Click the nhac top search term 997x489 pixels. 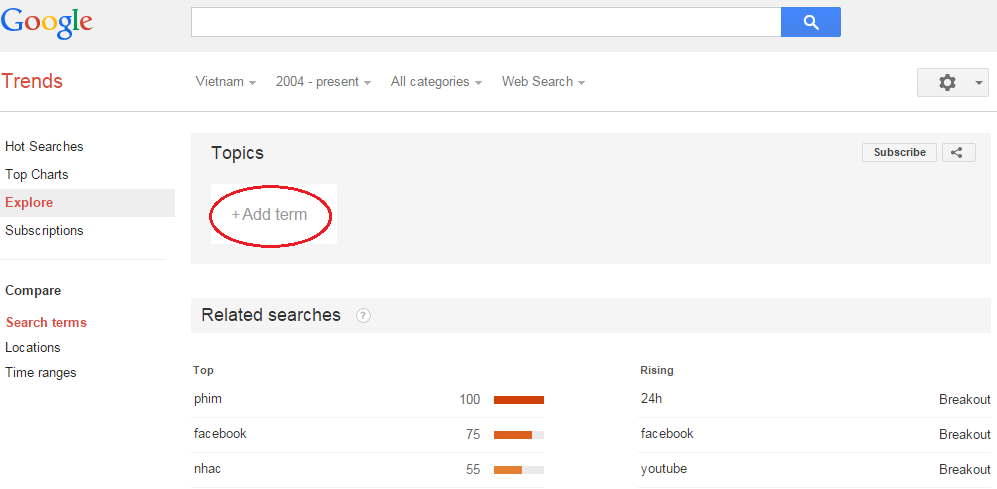[x=207, y=469]
